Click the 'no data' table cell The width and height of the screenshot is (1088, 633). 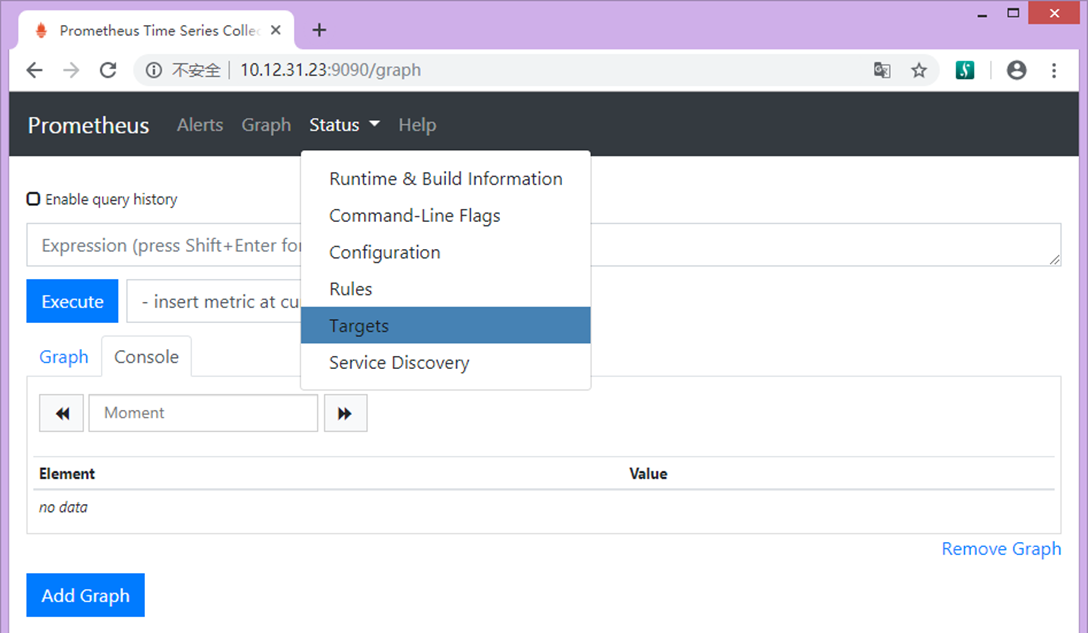(x=63, y=507)
